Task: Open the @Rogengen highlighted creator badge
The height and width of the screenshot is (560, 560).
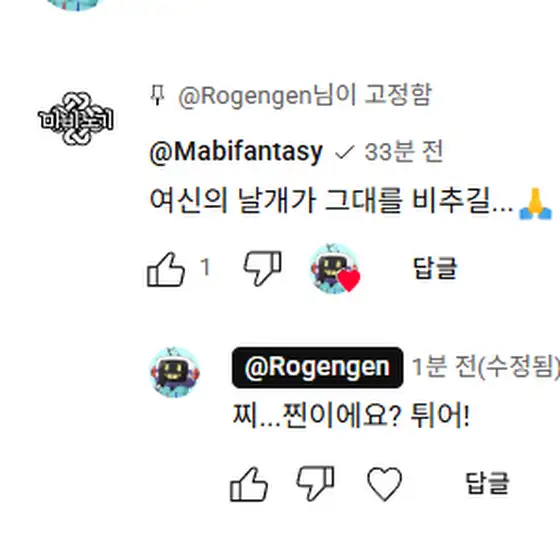Action: coord(318,367)
